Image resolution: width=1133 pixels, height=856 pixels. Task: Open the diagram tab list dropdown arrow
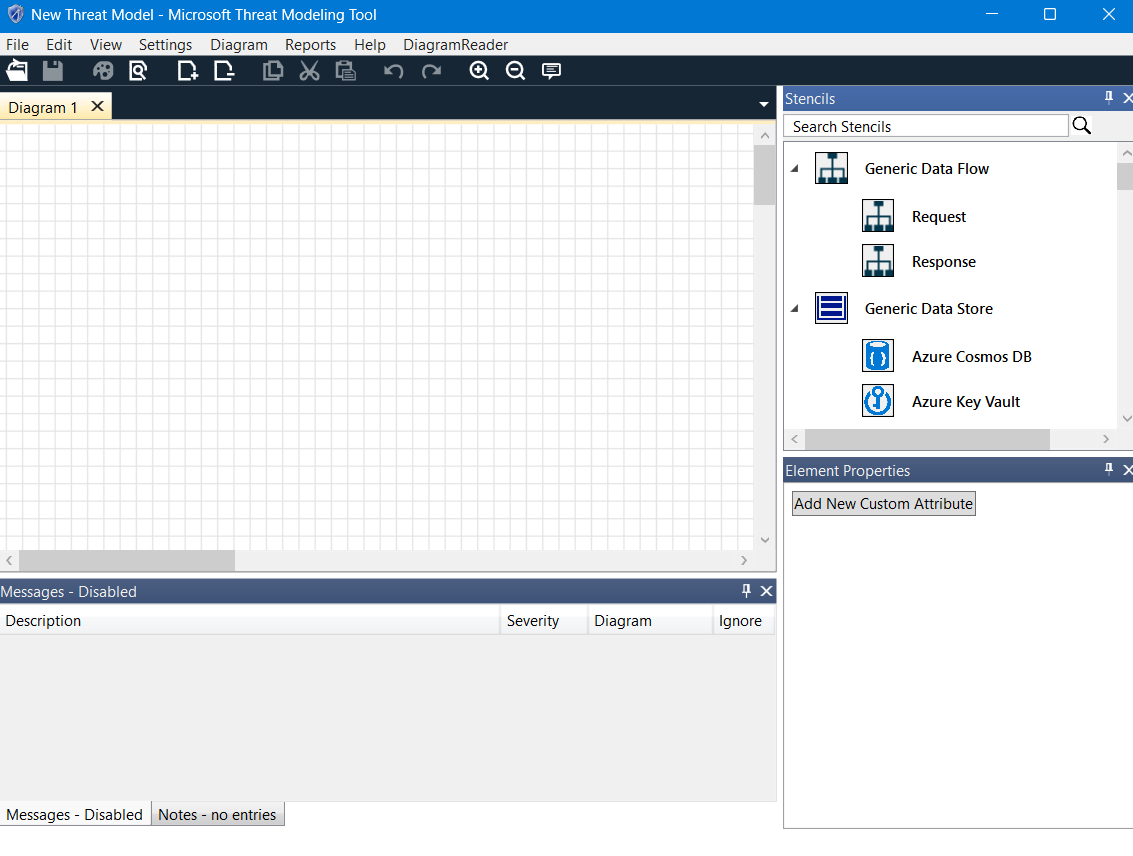[x=764, y=104]
